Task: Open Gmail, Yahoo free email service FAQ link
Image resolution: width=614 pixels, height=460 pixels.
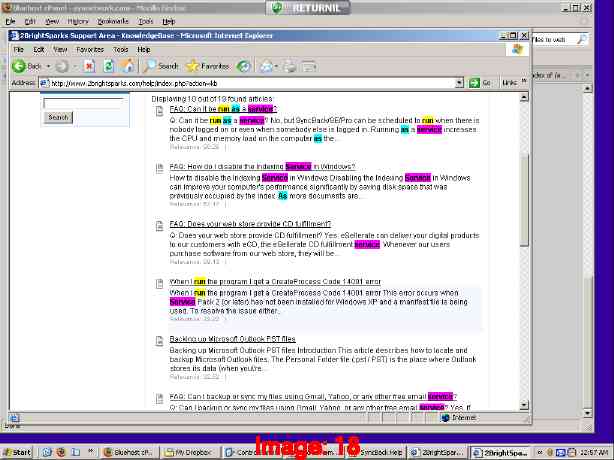Action: pos(313,397)
